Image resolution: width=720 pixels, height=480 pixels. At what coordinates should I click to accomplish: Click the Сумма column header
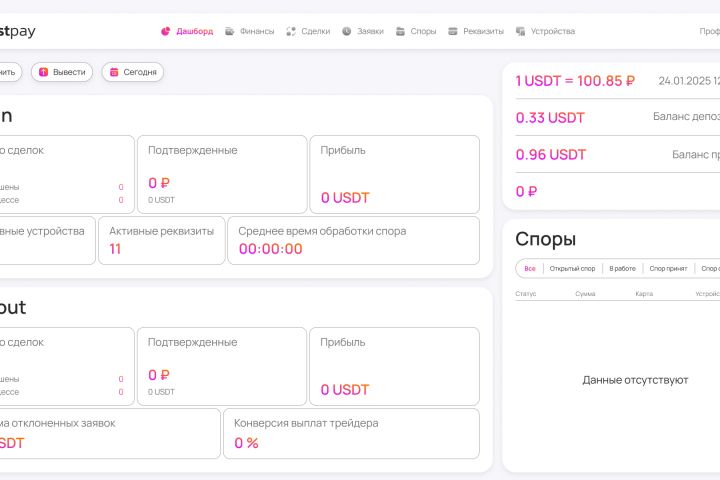(x=585, y=294)
